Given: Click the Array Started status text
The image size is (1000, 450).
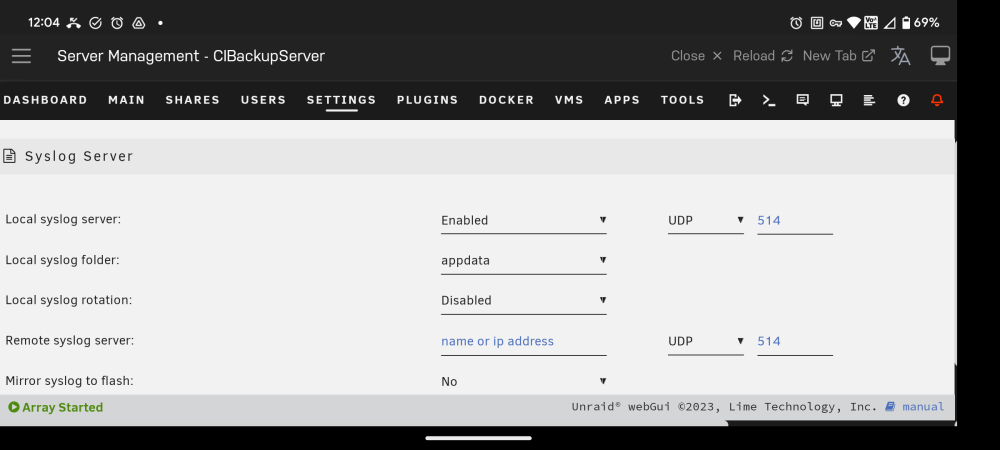Looking at the screenshot, I should coord(62,407).
